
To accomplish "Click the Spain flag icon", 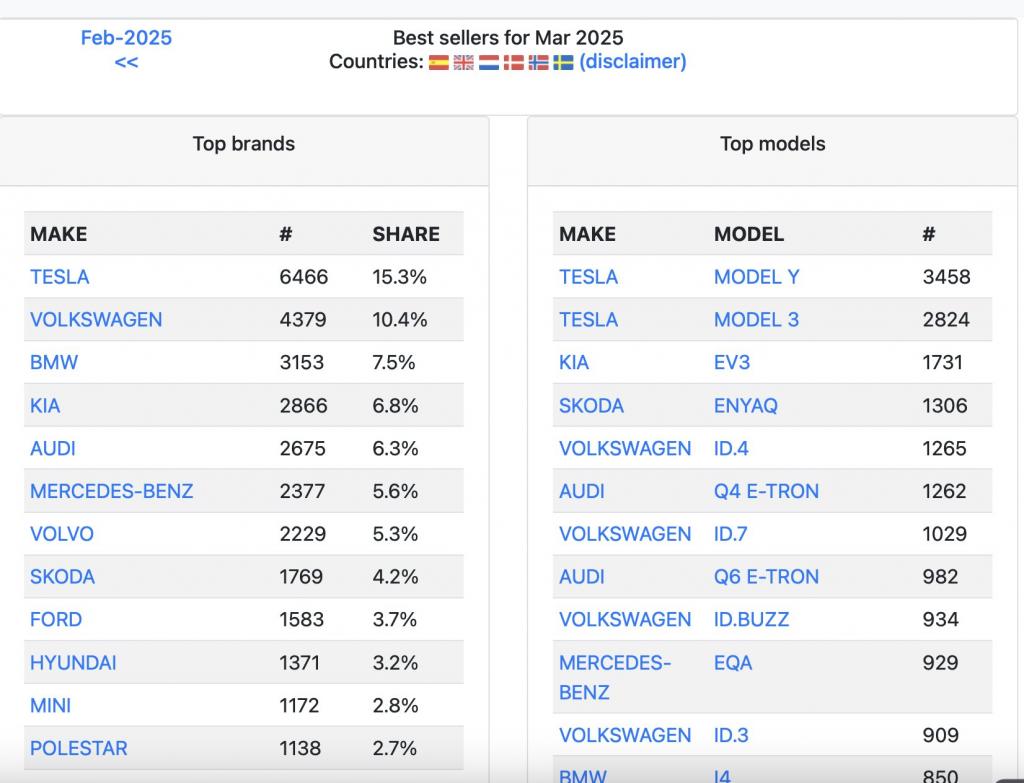I will (438, 63).
